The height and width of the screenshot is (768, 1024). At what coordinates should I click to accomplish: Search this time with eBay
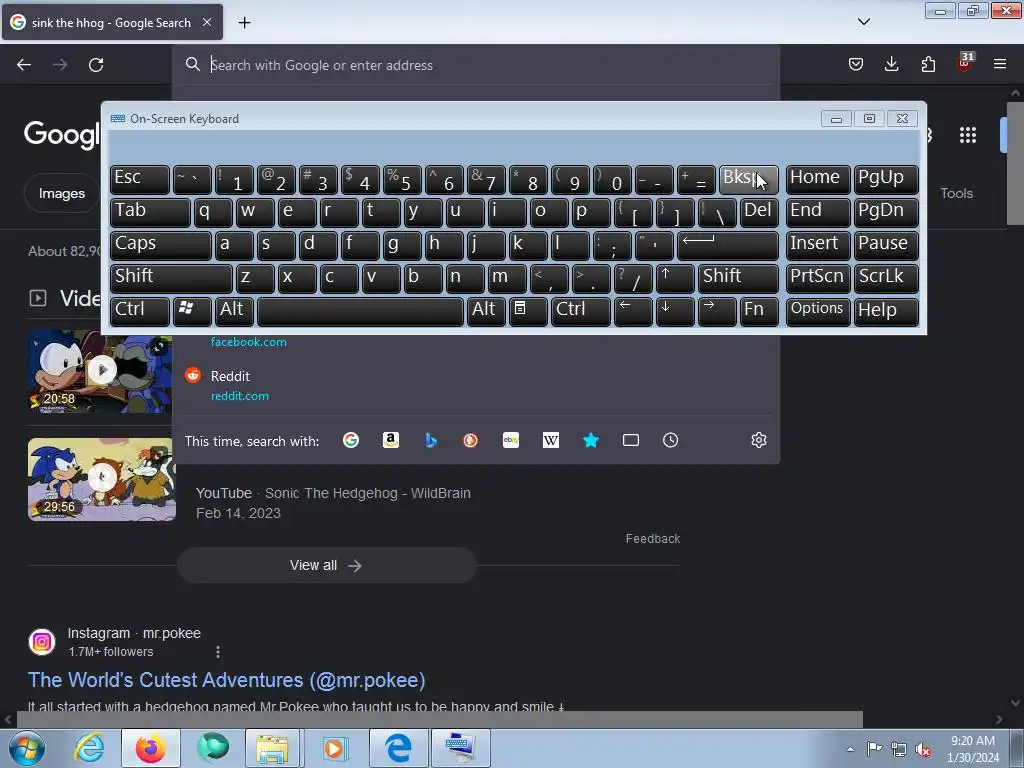tap(511, 440)
